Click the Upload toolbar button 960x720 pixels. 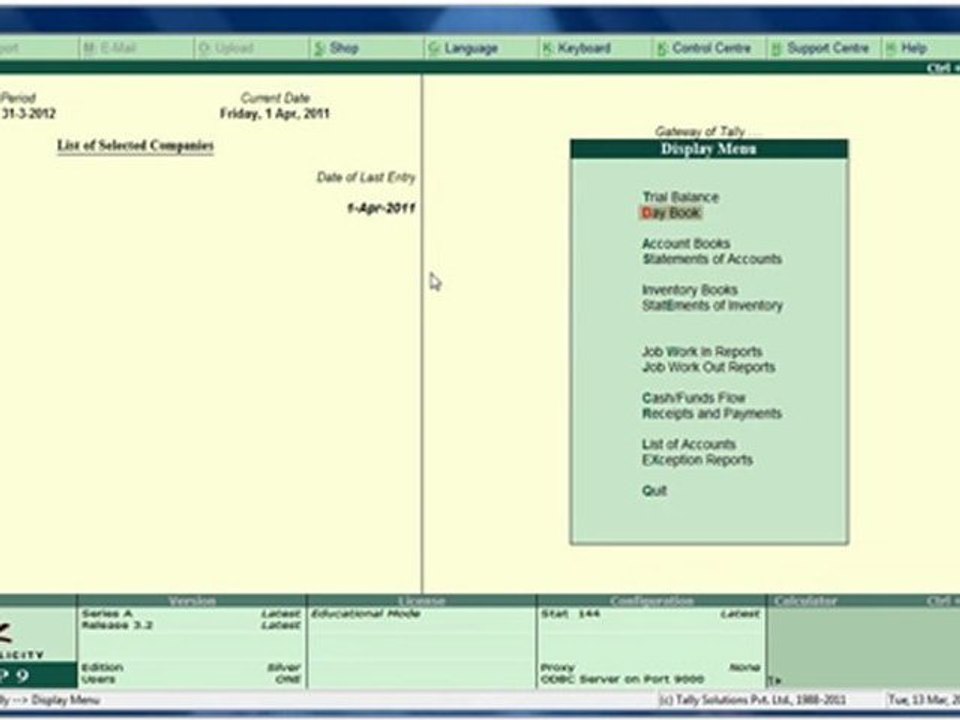pyautogui.click(x=227, y=48)
